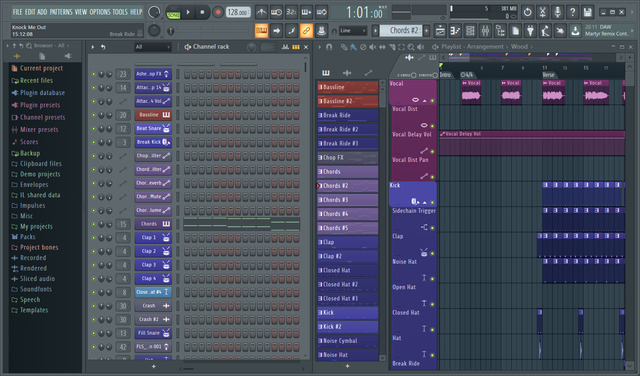This screenshot has height=376, width=640.
Task: Show audio clips tab in picker
Action: pyautogui.click(x=347, y=73)
